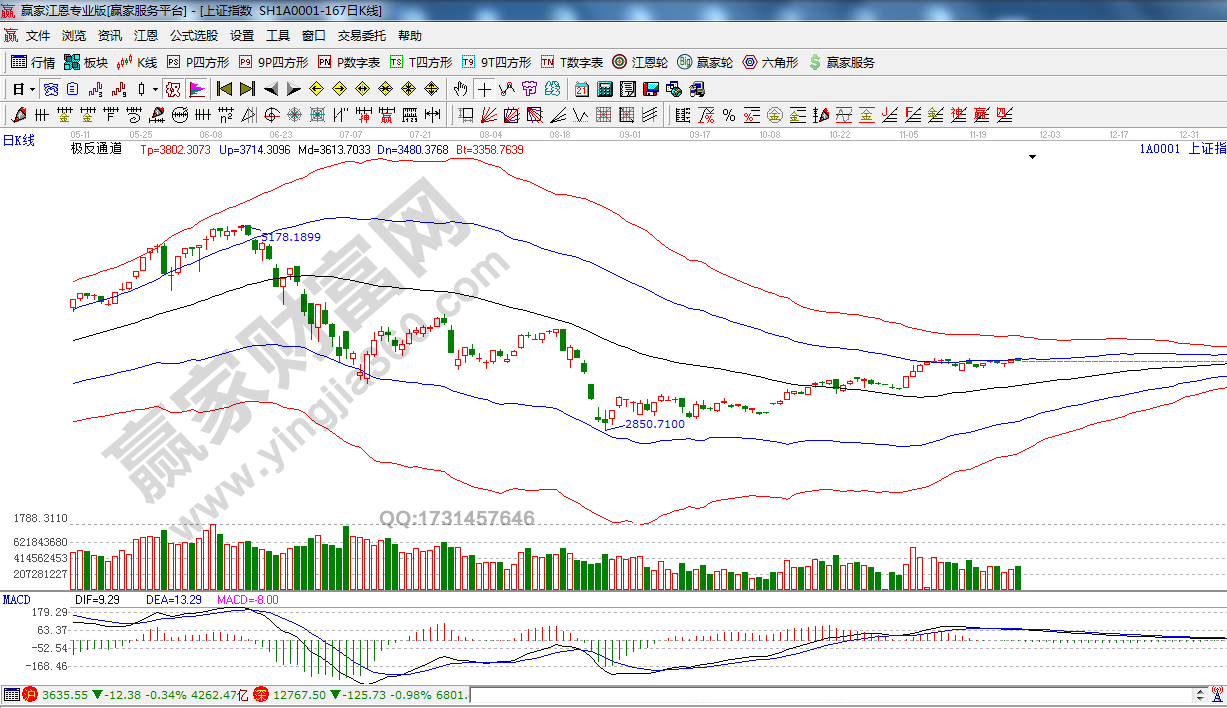1227x708 pixels.
Task: Toggle the highlighted flag indicator button
Action: click(x=196, y=89)
